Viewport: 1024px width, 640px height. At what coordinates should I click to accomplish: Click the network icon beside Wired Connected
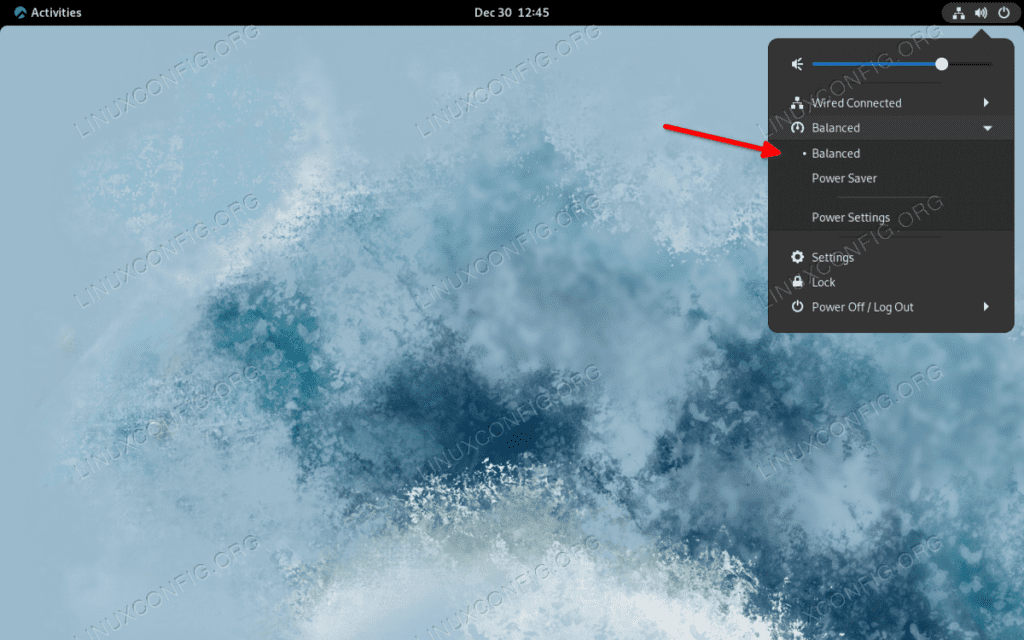coord(797,103)
